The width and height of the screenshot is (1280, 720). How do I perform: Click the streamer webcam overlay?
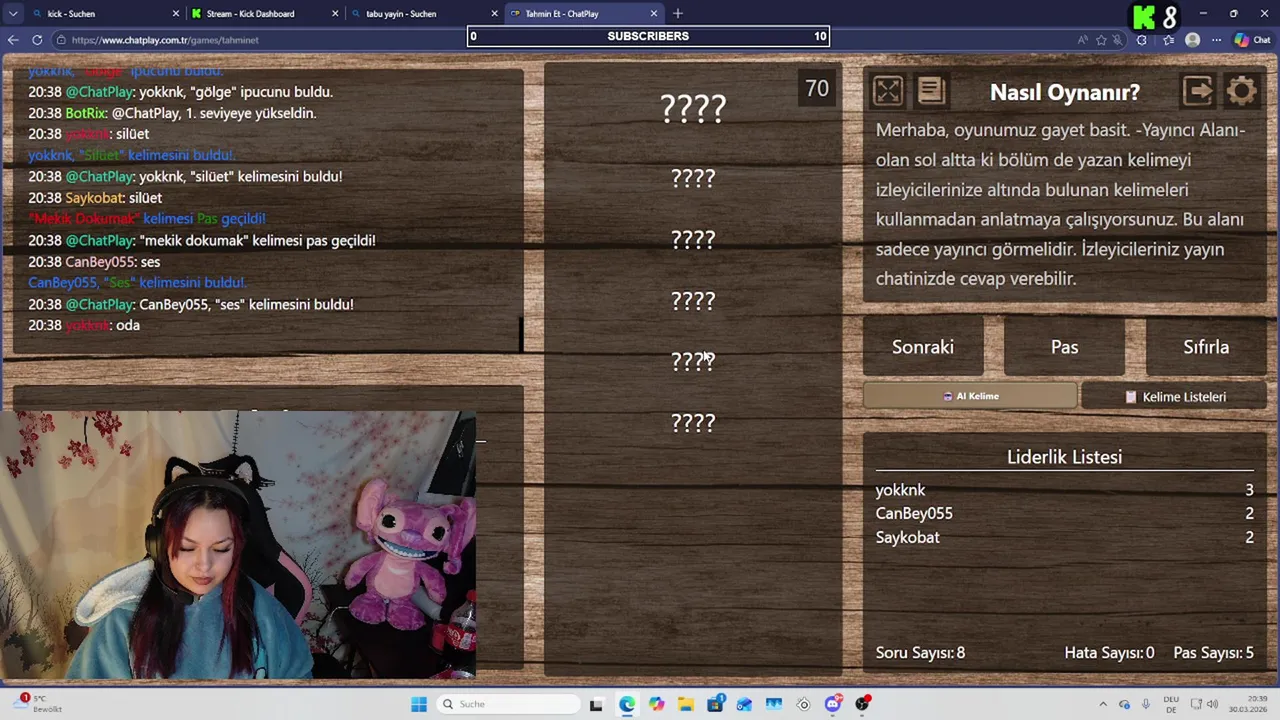click(238, 545)
